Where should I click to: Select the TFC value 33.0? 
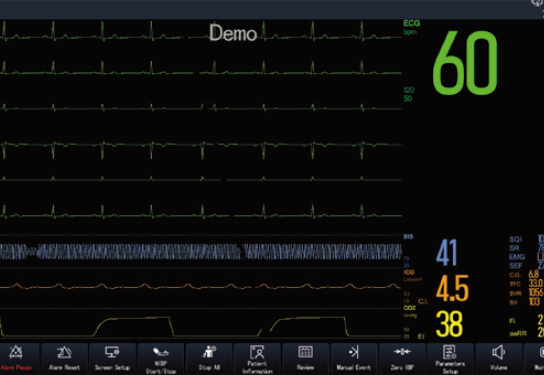click(x=536, y=283)
